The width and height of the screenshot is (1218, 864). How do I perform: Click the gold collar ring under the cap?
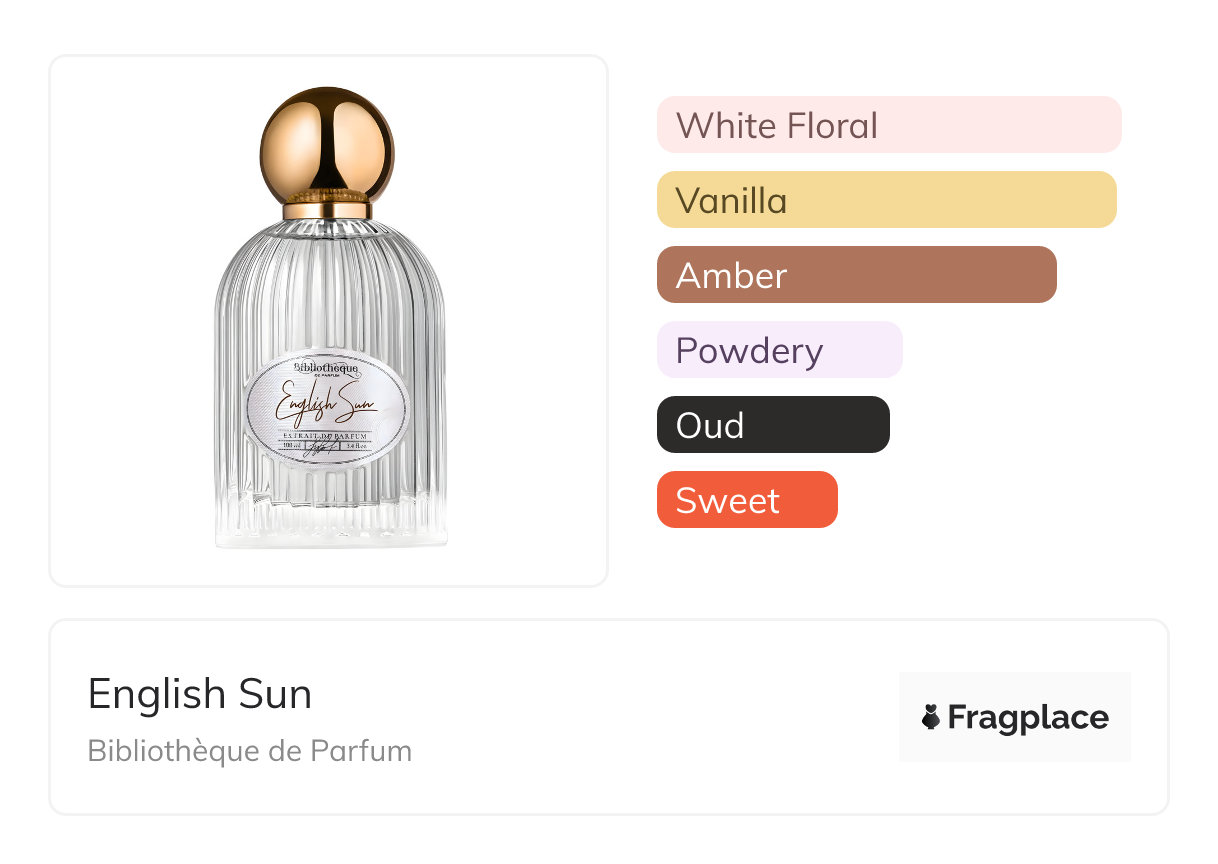pos(327,211)
